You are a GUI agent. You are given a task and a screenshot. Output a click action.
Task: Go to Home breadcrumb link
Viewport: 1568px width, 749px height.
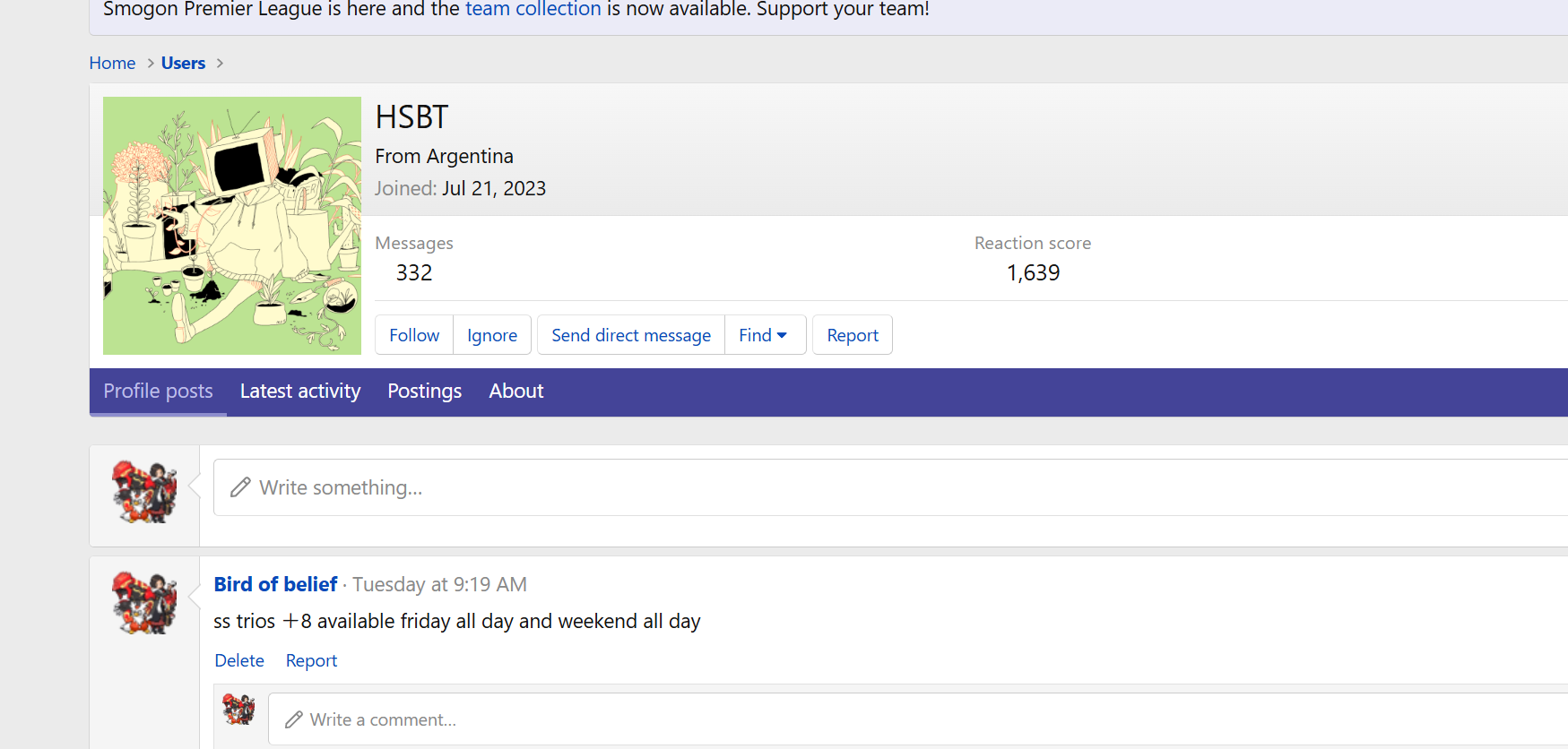112,64
